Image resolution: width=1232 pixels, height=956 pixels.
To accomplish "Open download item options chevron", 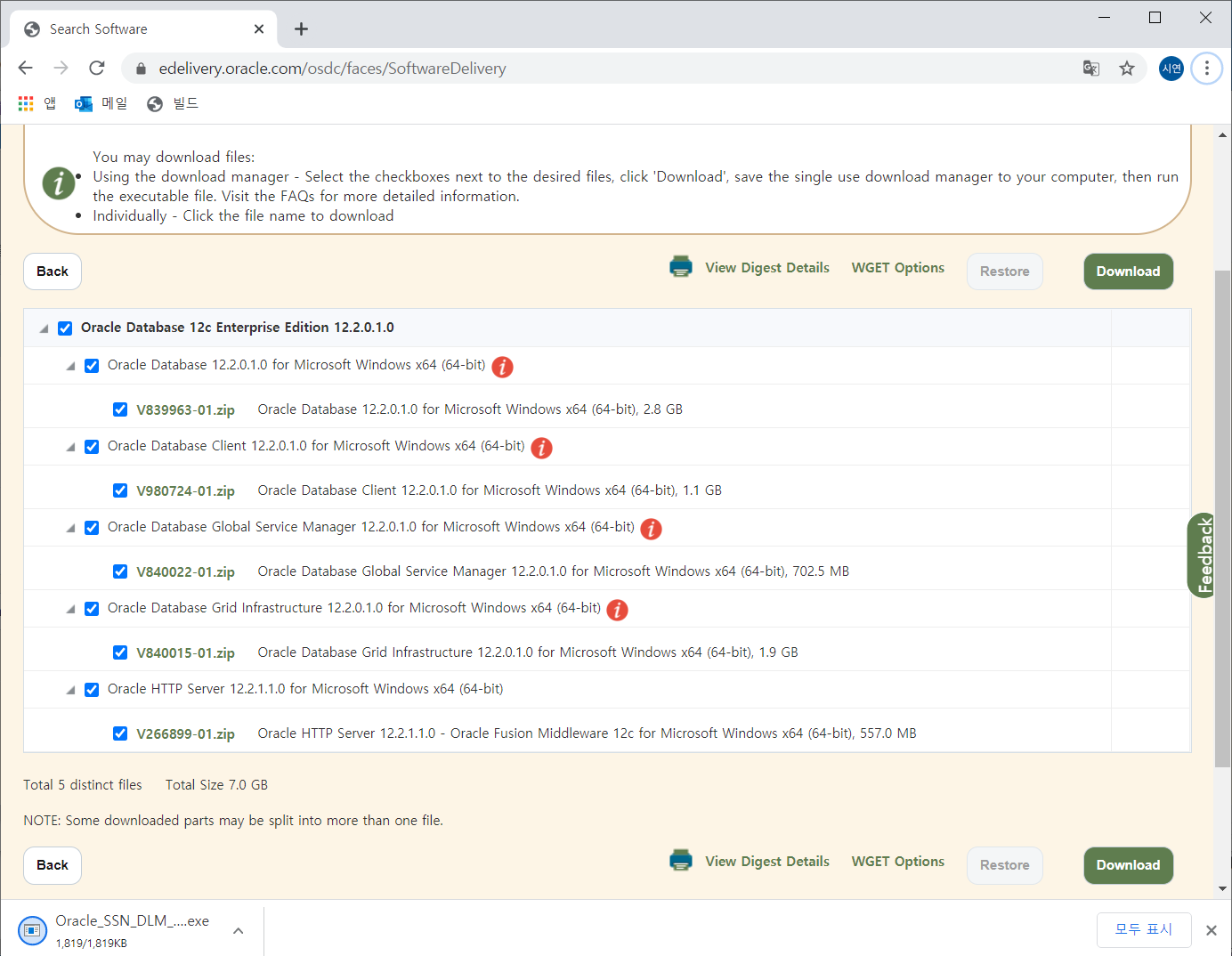I will coord(239,931).
